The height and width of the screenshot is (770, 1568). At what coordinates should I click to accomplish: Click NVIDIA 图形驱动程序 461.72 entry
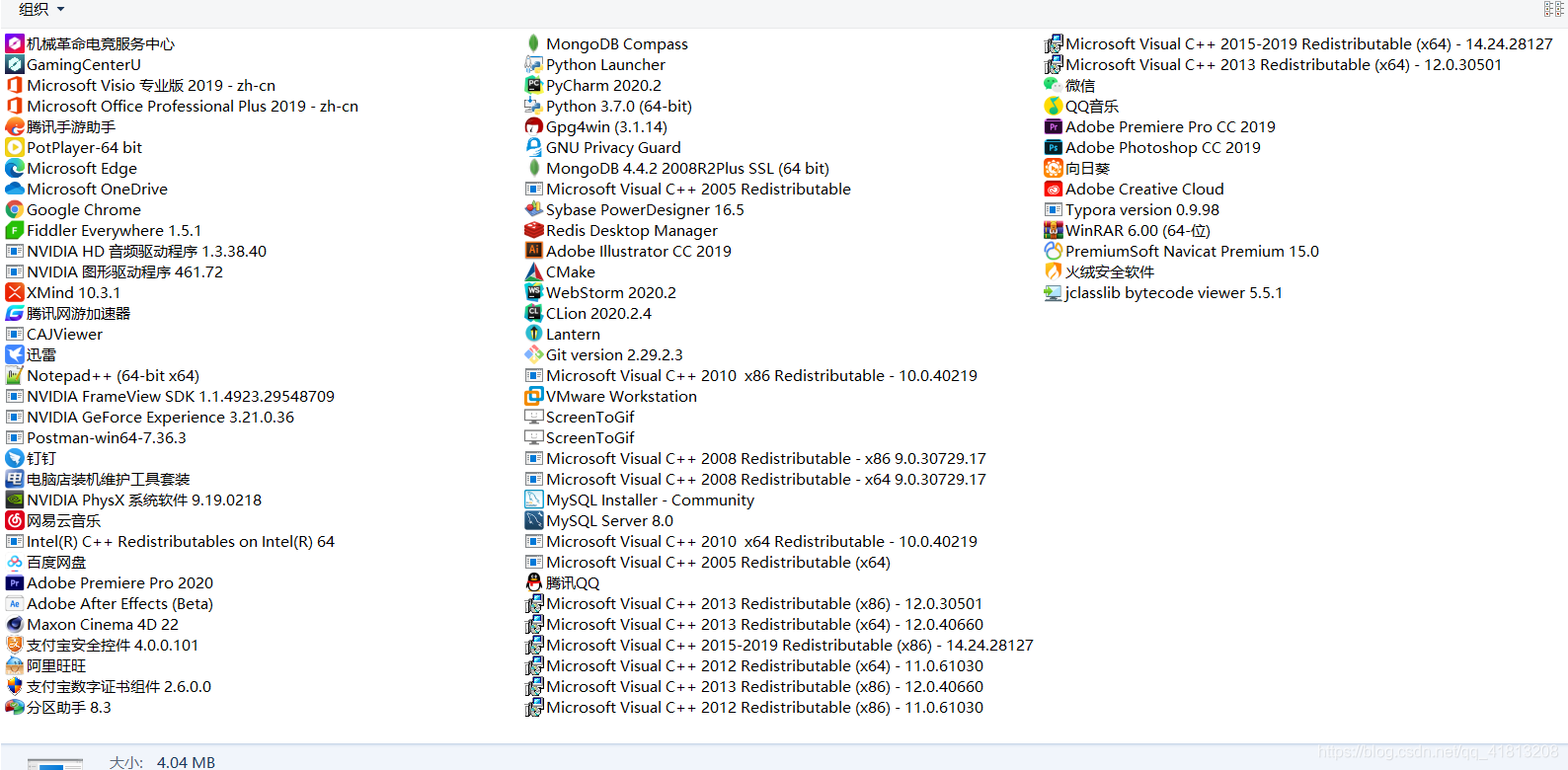pos(115,271)
